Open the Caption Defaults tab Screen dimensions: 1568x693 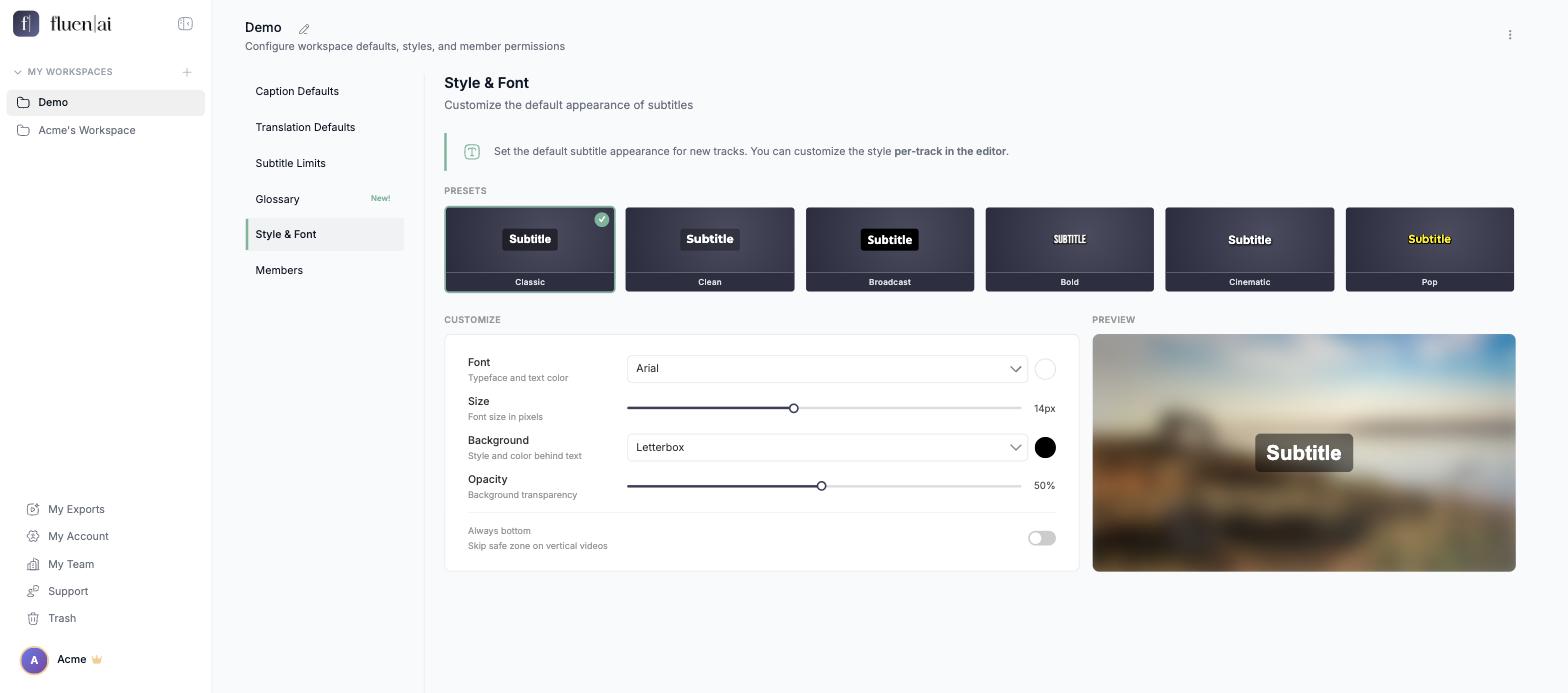coord(324,91)
